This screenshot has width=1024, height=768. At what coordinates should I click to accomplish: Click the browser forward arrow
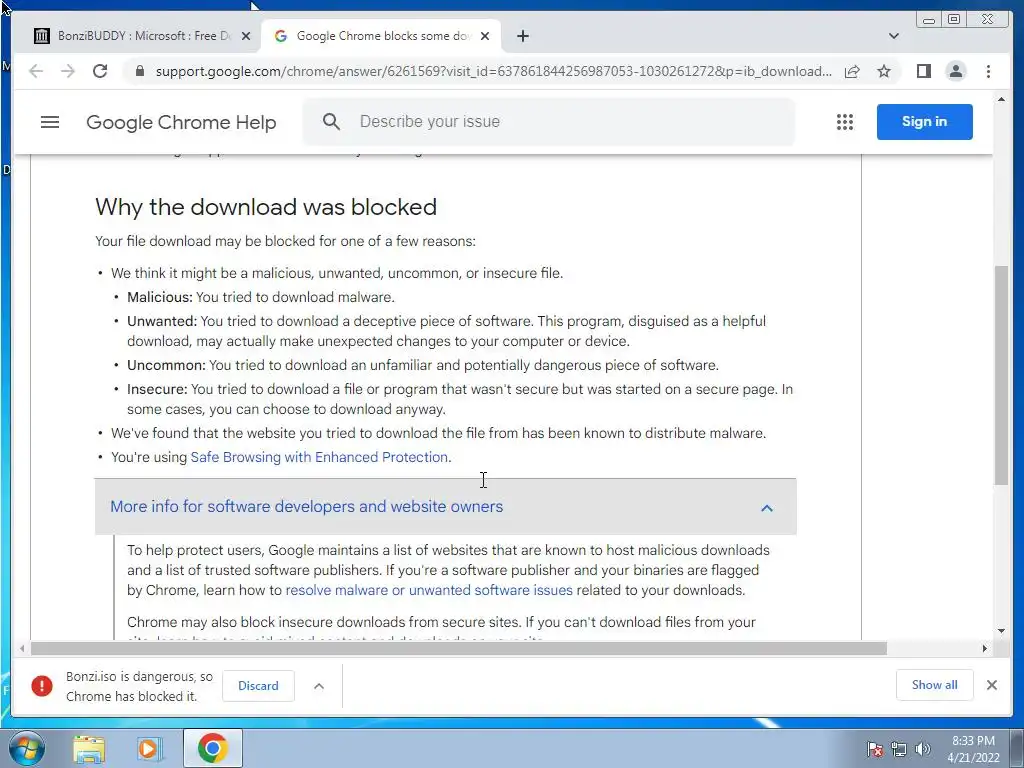(x=67, y=71)
